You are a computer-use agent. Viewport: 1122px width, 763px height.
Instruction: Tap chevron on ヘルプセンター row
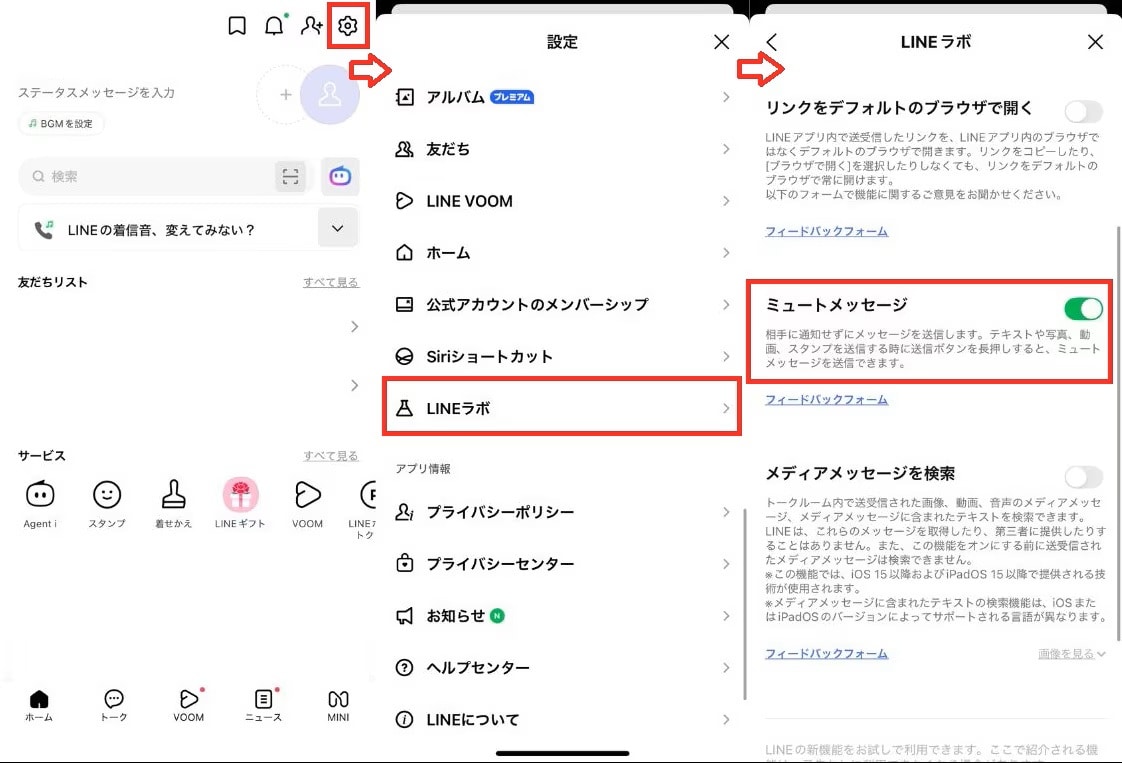pyautogui.click(x=726, y=668)
